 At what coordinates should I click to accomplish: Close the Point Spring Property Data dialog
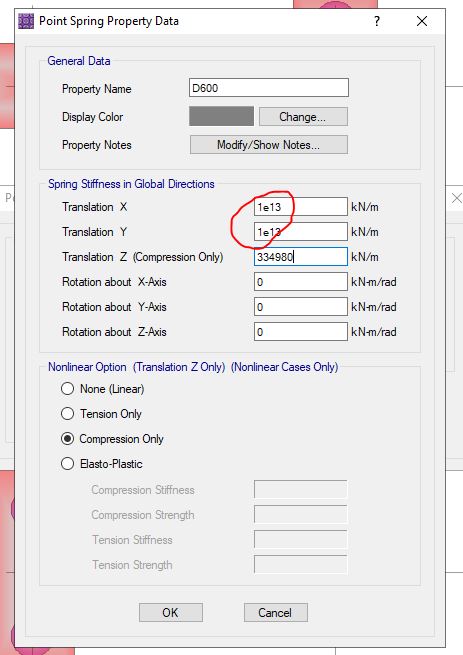click(422, 21)
